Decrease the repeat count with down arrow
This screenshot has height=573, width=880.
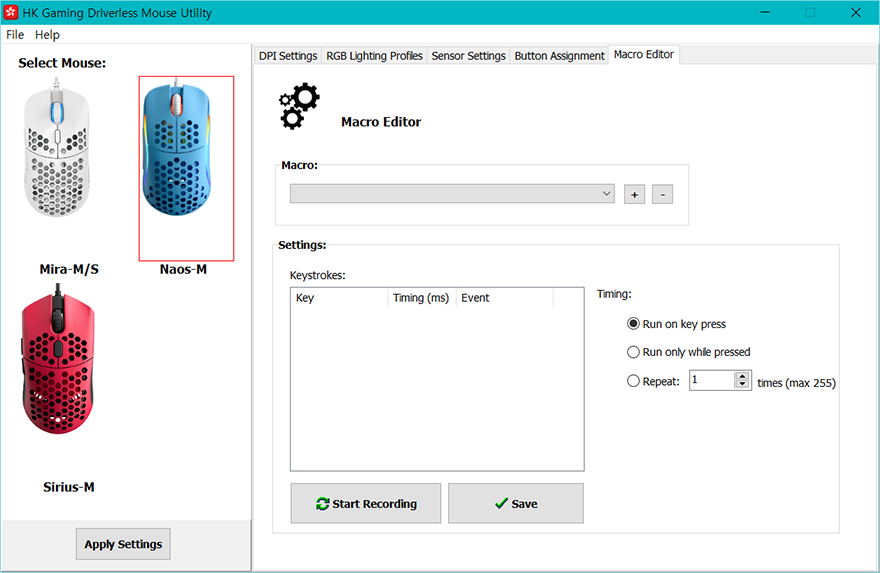point(742,385)
